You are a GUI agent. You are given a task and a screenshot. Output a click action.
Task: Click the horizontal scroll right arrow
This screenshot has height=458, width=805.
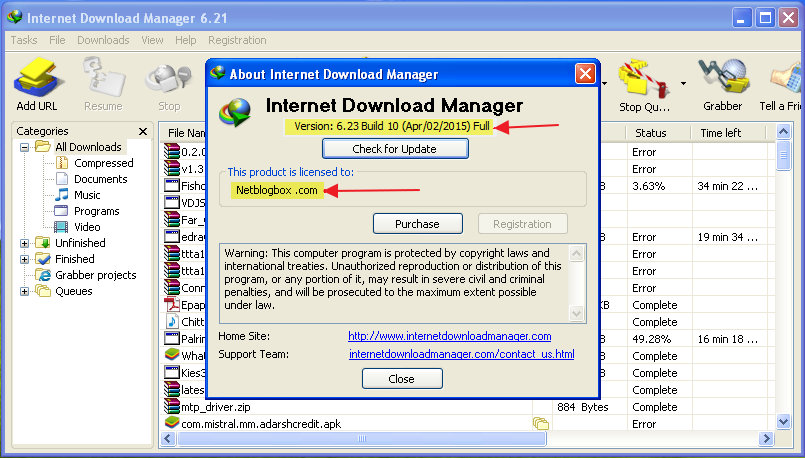(x=766, y=438)
